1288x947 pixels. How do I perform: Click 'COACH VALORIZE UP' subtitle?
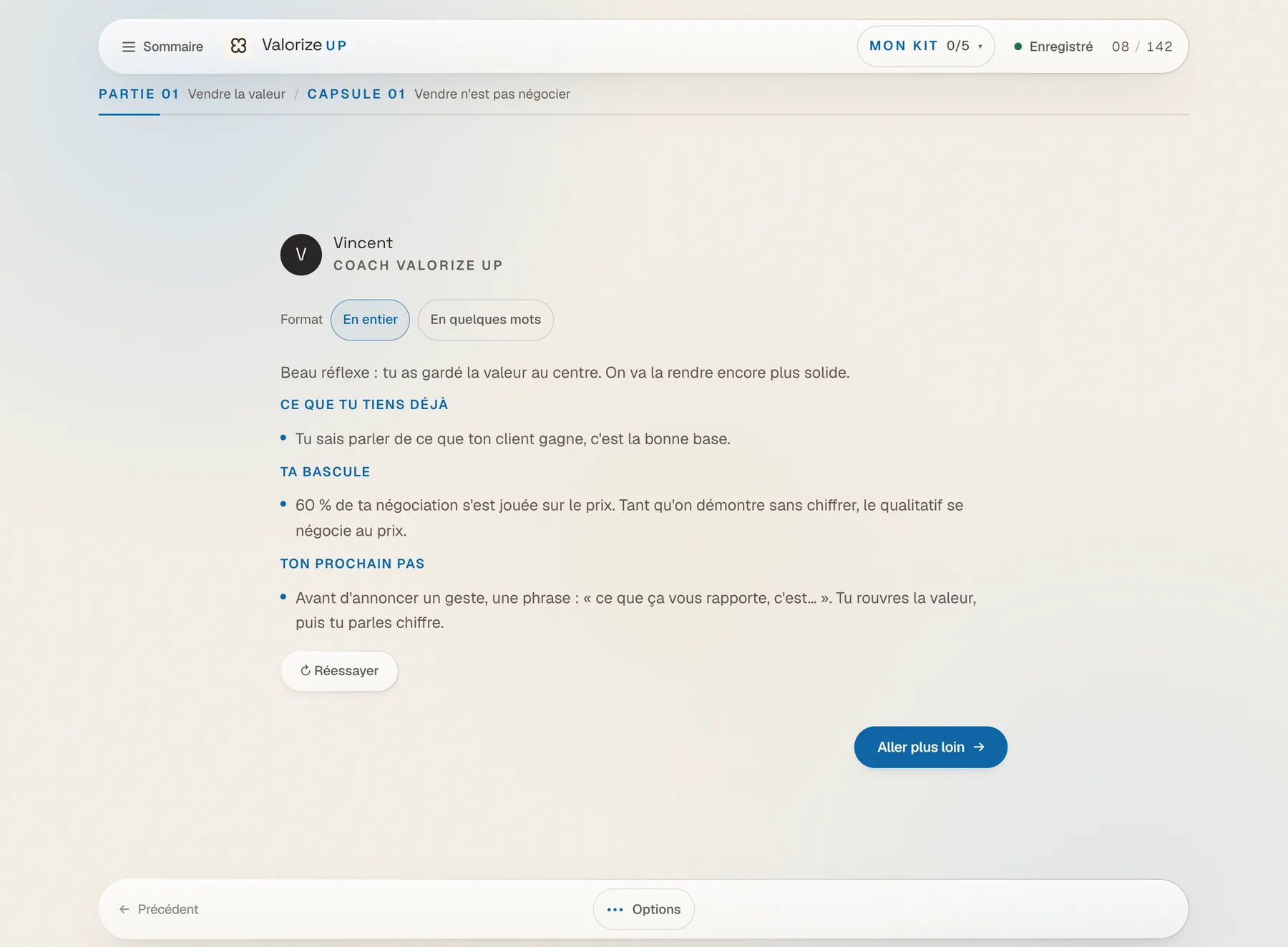pyautogui.click(x=418, y=265)
